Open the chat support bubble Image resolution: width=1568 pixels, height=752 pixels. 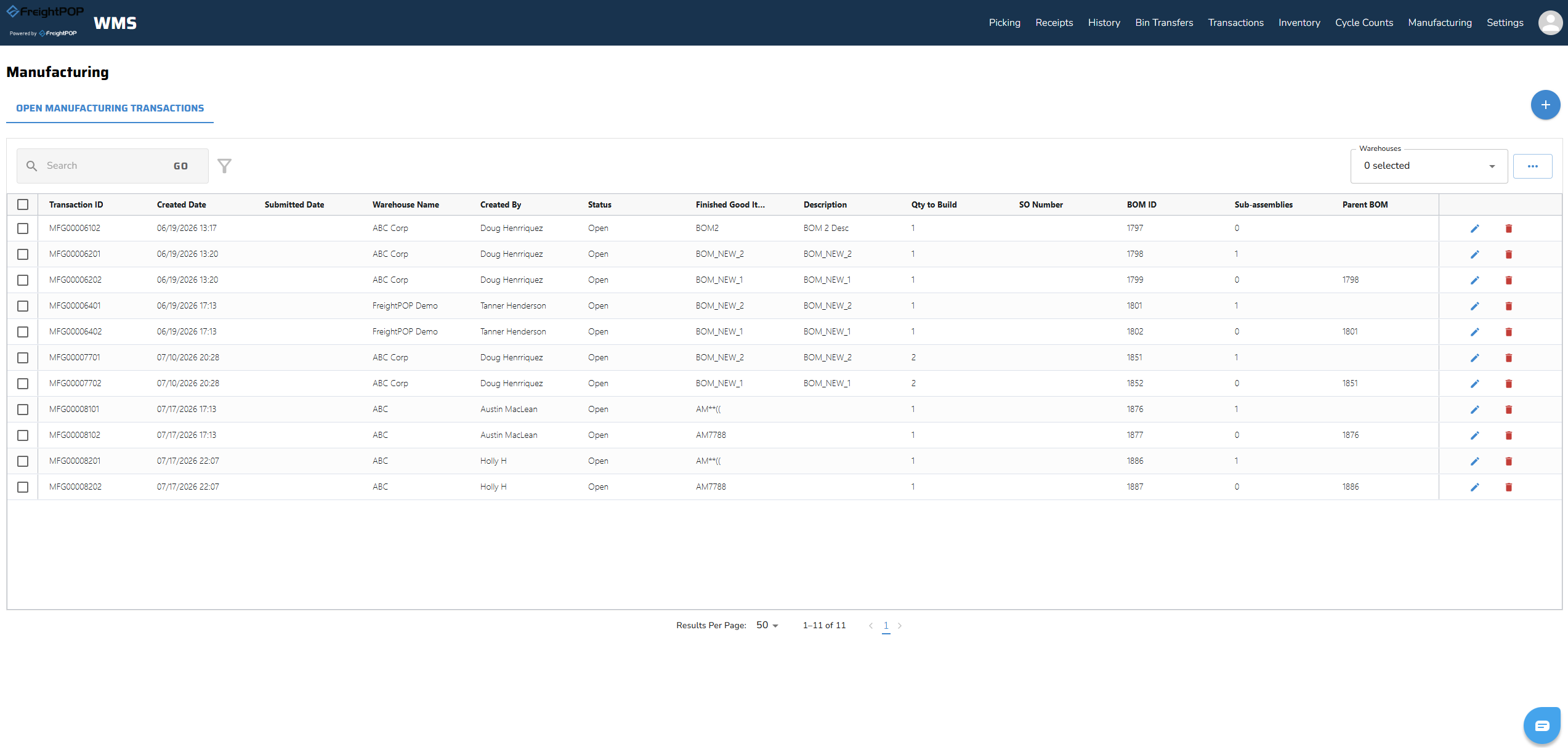coord(1542,726)
